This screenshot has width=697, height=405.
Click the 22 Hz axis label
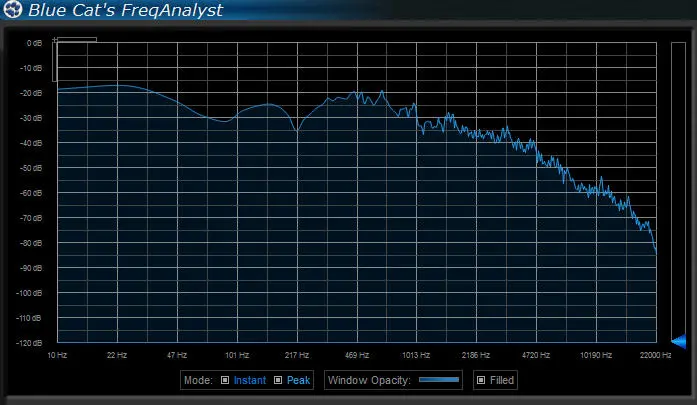pos(117,355)
